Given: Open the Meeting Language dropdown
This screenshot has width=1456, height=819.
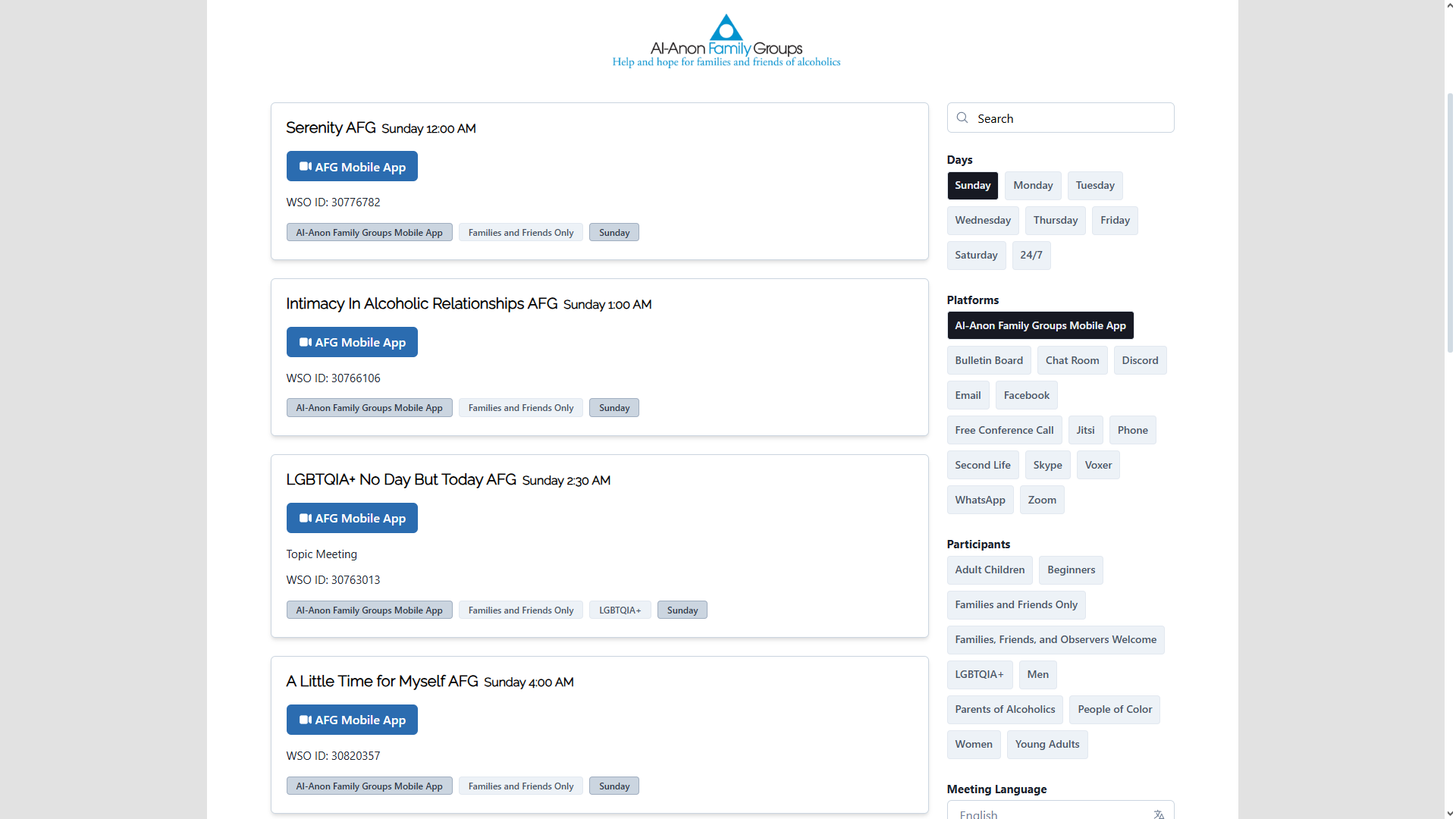Looking at the screenshot, I should 1060,811.
